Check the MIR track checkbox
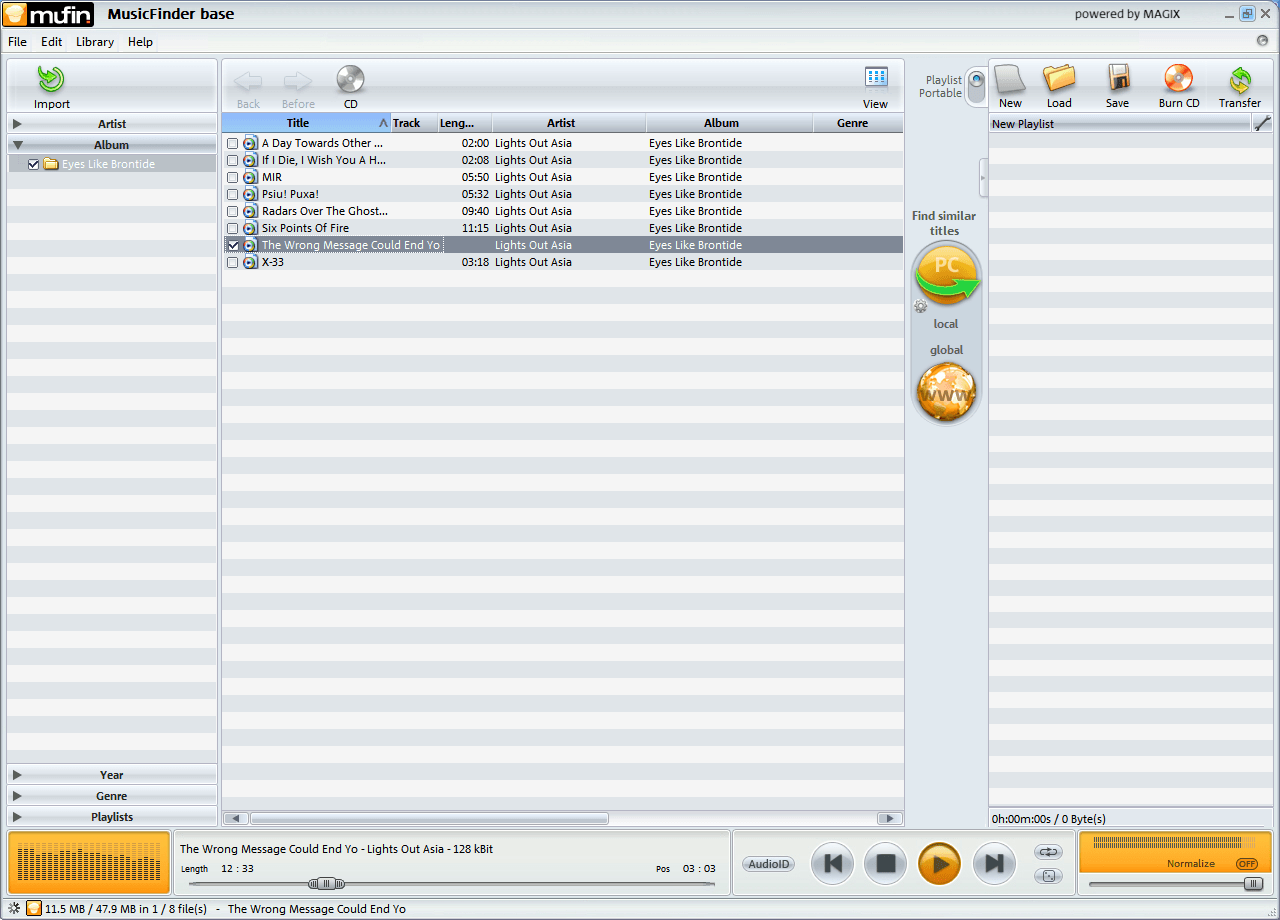The image size is (1280, 920). [233, 177]
